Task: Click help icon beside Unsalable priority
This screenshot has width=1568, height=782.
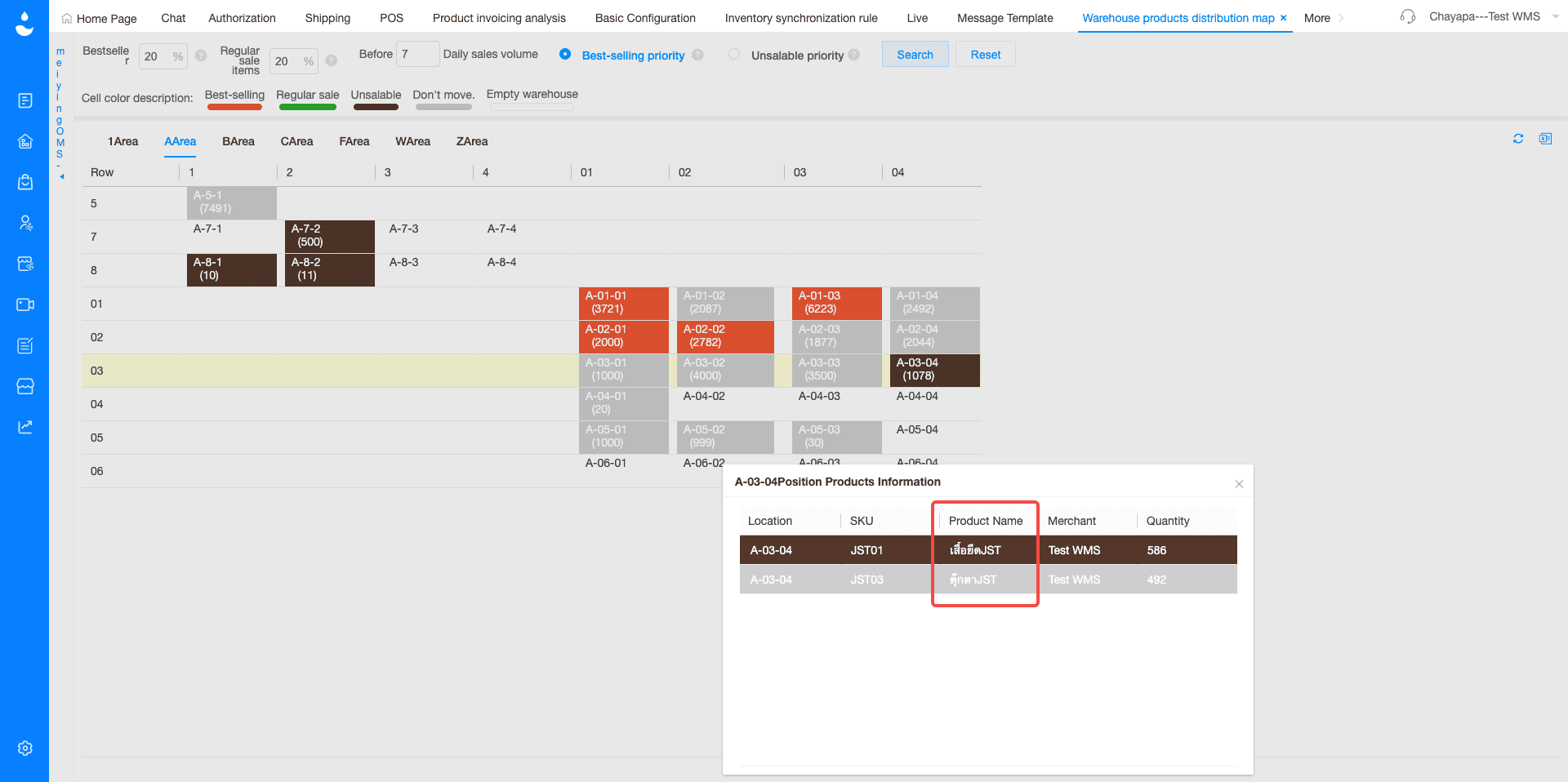Action: point(854,55)
